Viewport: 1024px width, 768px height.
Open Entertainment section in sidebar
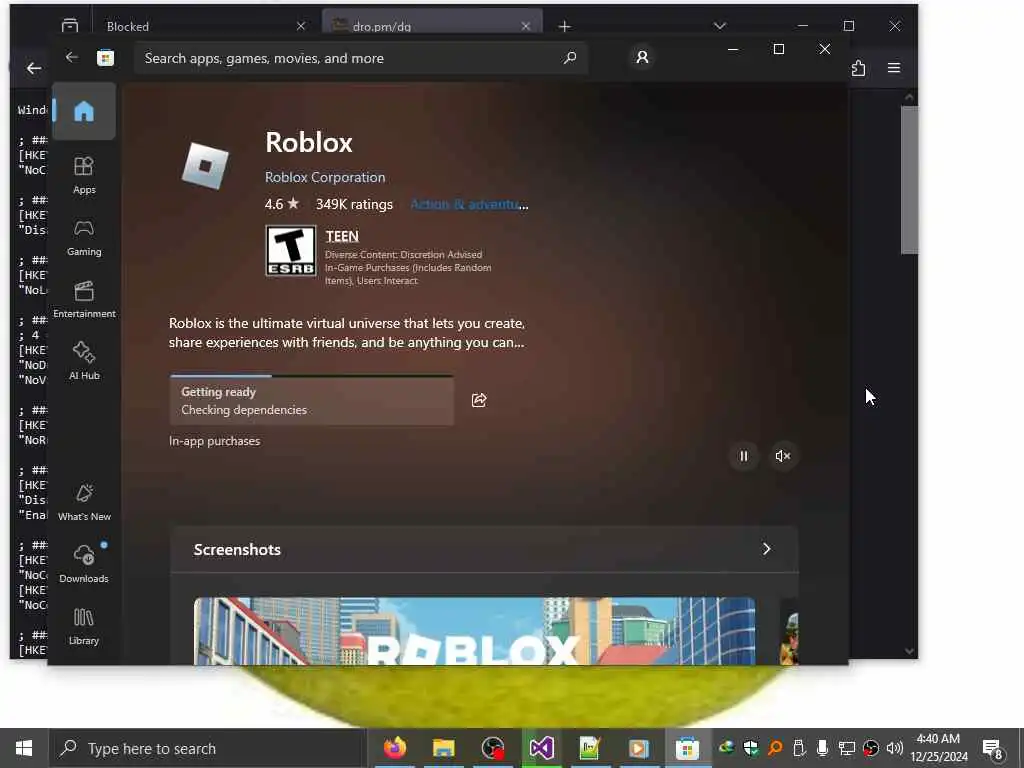pyautogui.click(x=84, y=300)
